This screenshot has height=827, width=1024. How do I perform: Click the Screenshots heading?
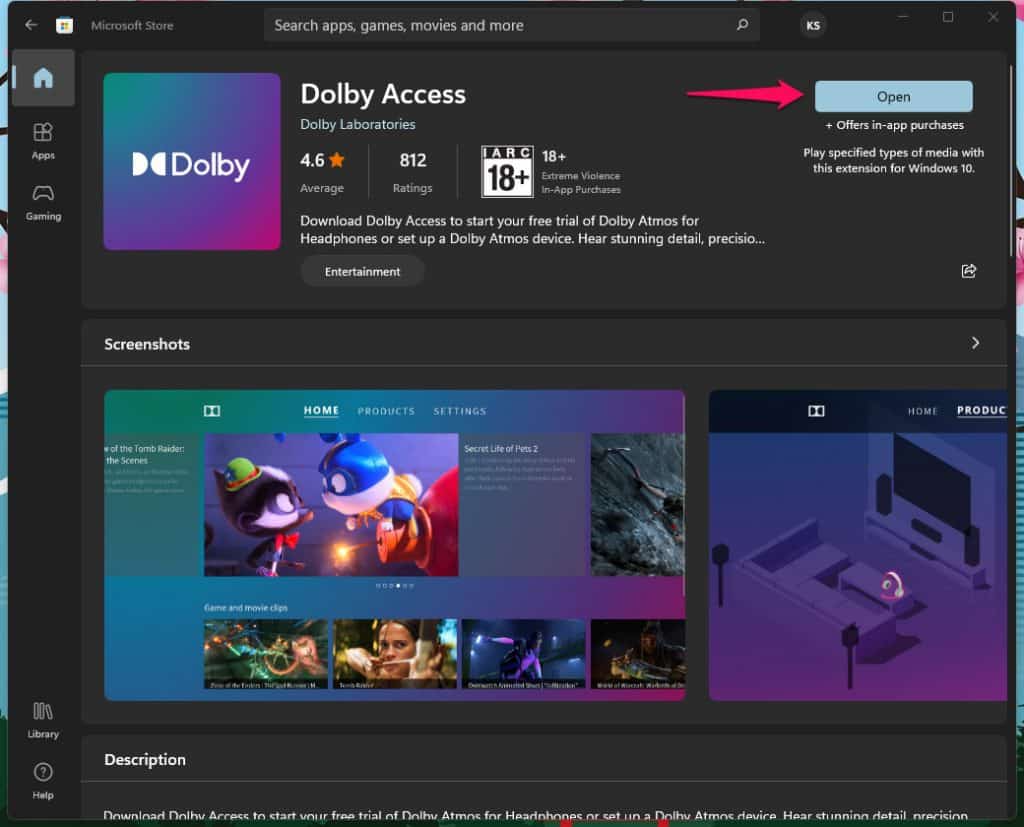pos(147,344)
